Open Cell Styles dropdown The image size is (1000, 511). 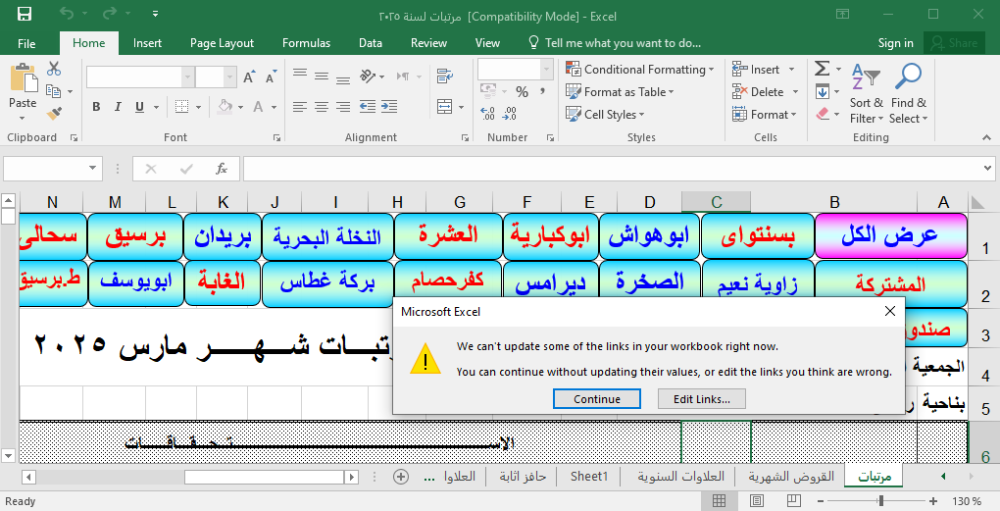605,114
